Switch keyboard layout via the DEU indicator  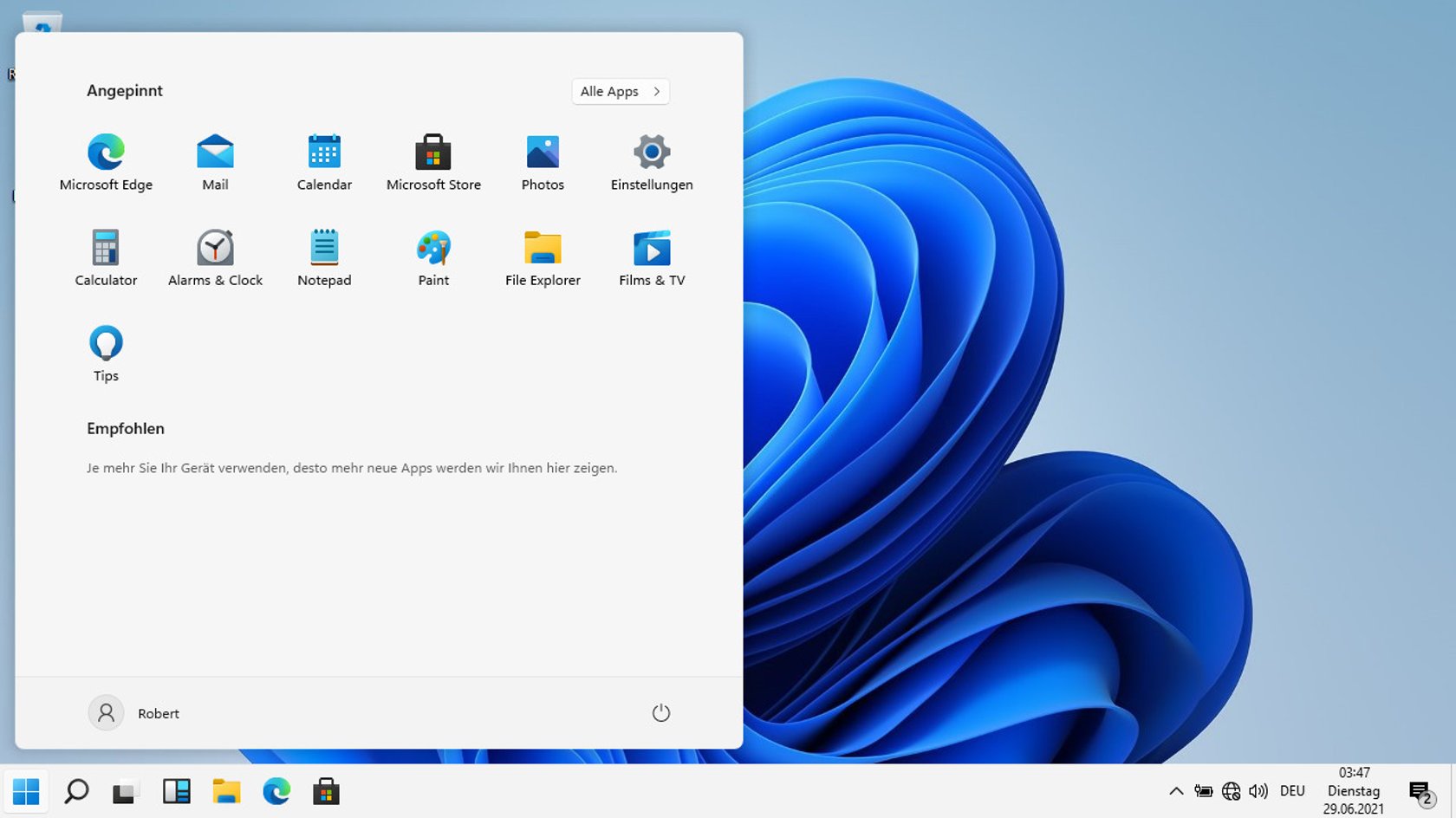click(x=1292, y=790)
